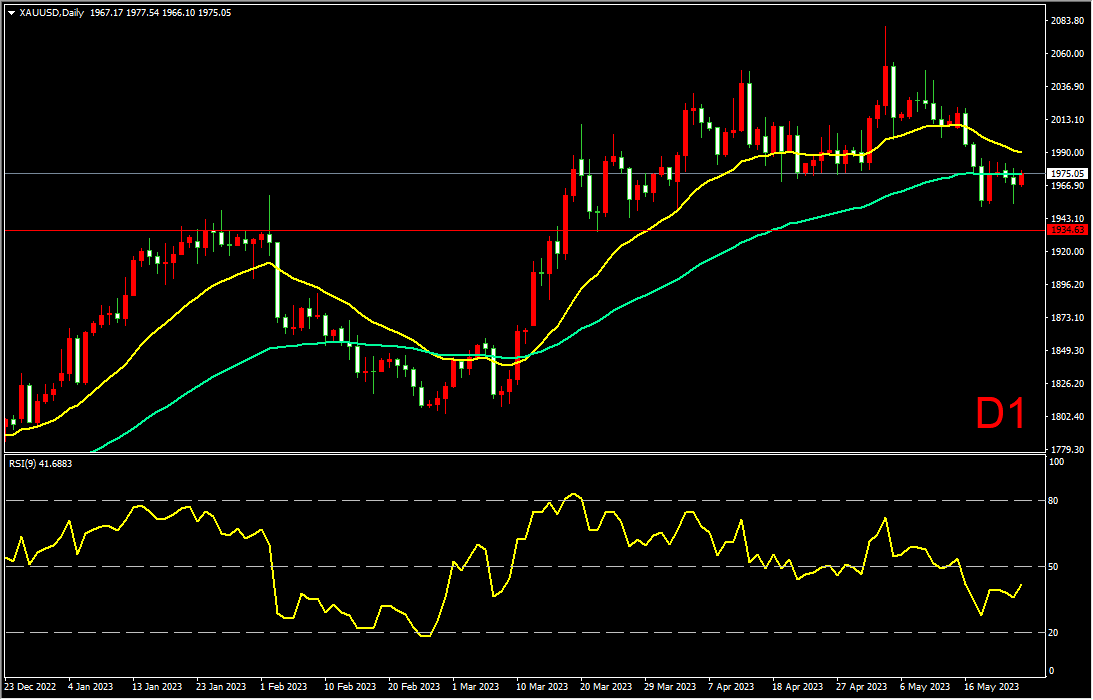Select the yellow moving average line end
The width and height of the screenshot is (1093, 700).
point(1021,152)
